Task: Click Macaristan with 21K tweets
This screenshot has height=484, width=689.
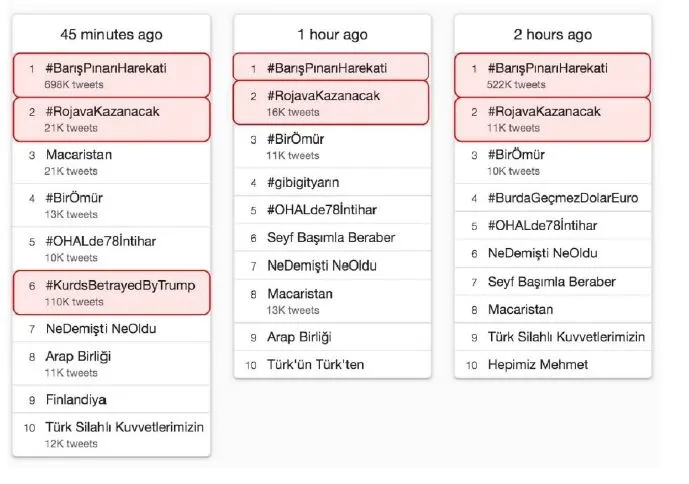Action: tap(112, 162)
